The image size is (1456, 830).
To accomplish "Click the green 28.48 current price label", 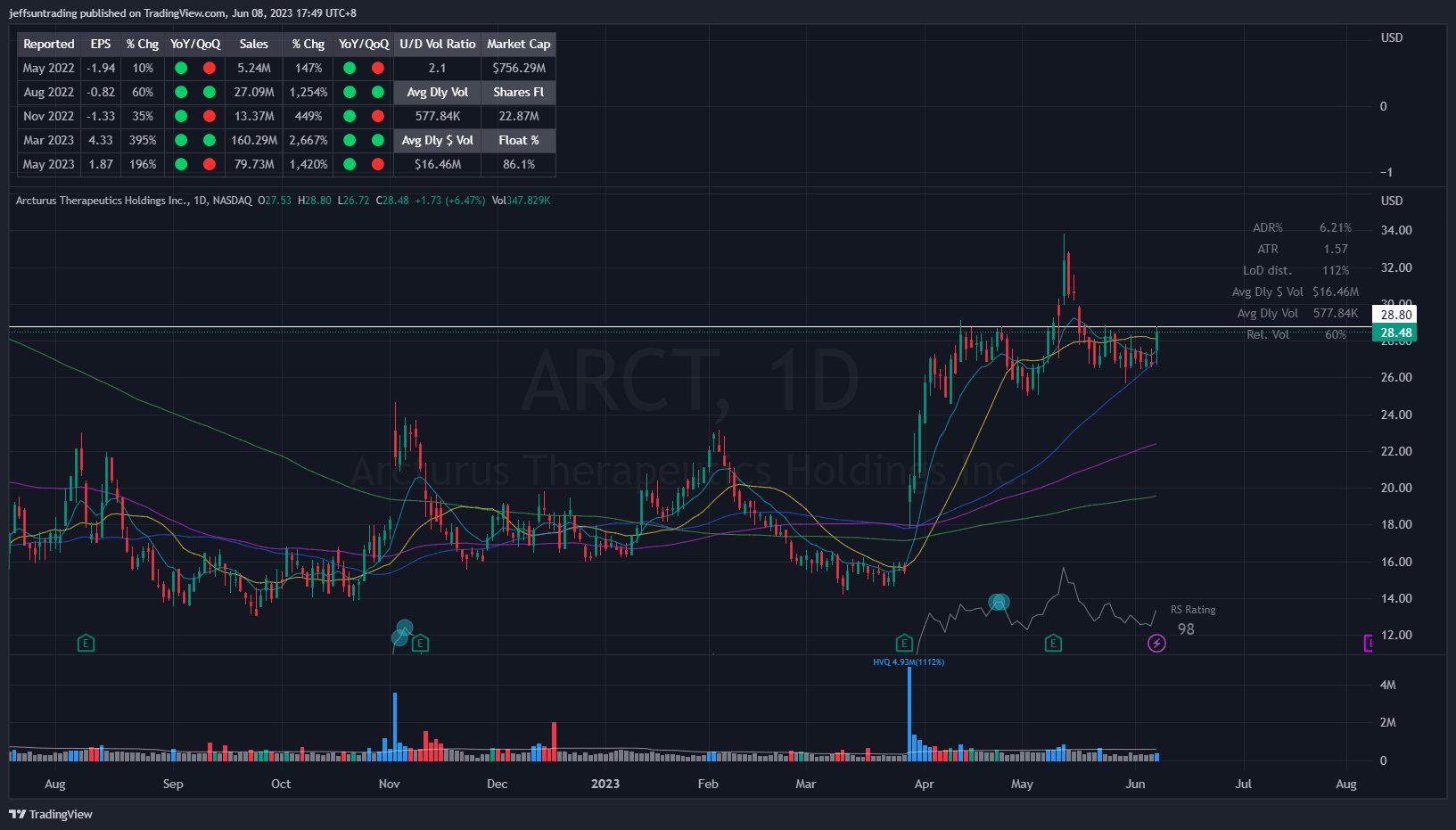I will point(1396,333).
